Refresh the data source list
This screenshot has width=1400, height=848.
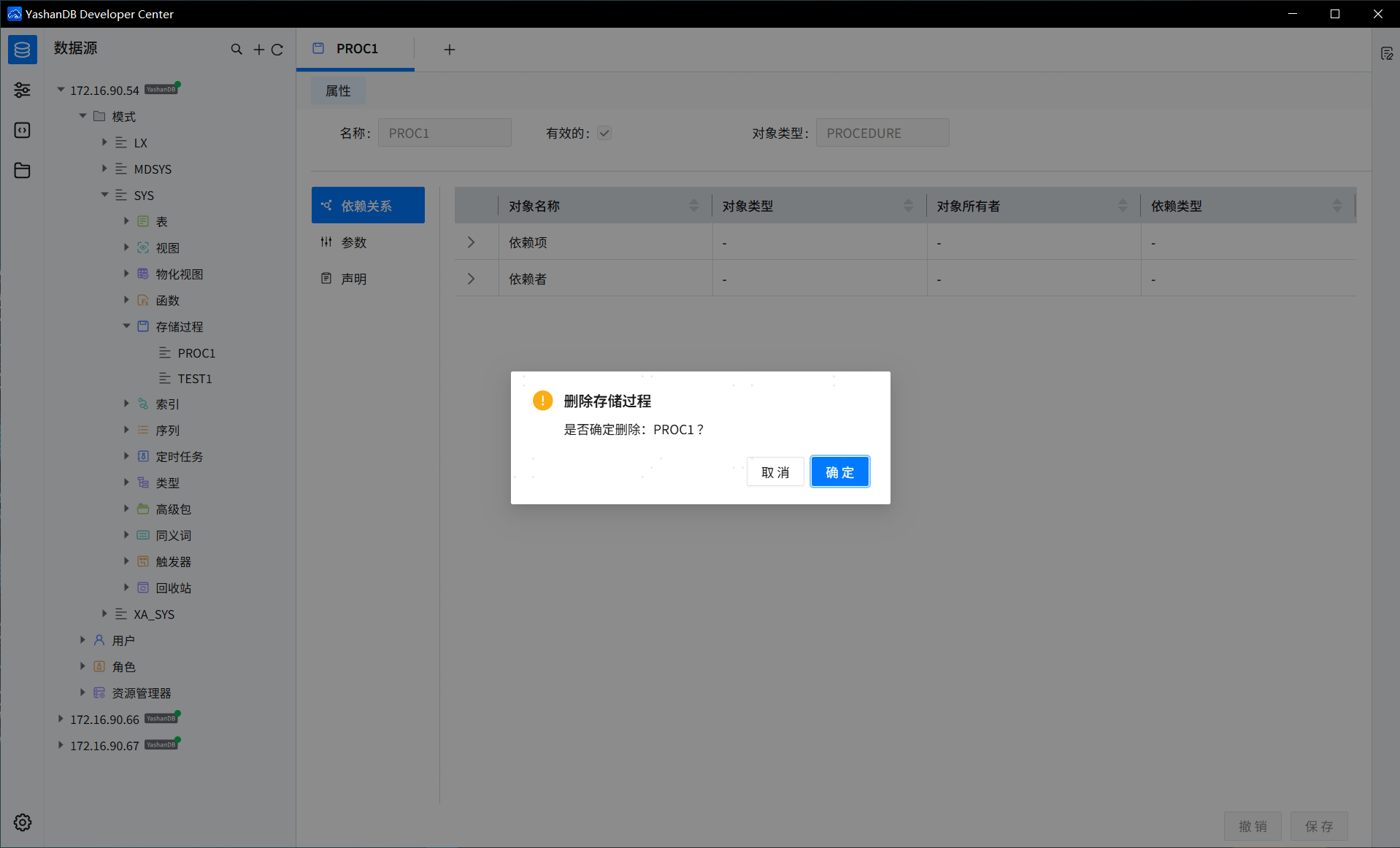click(277, 50)
